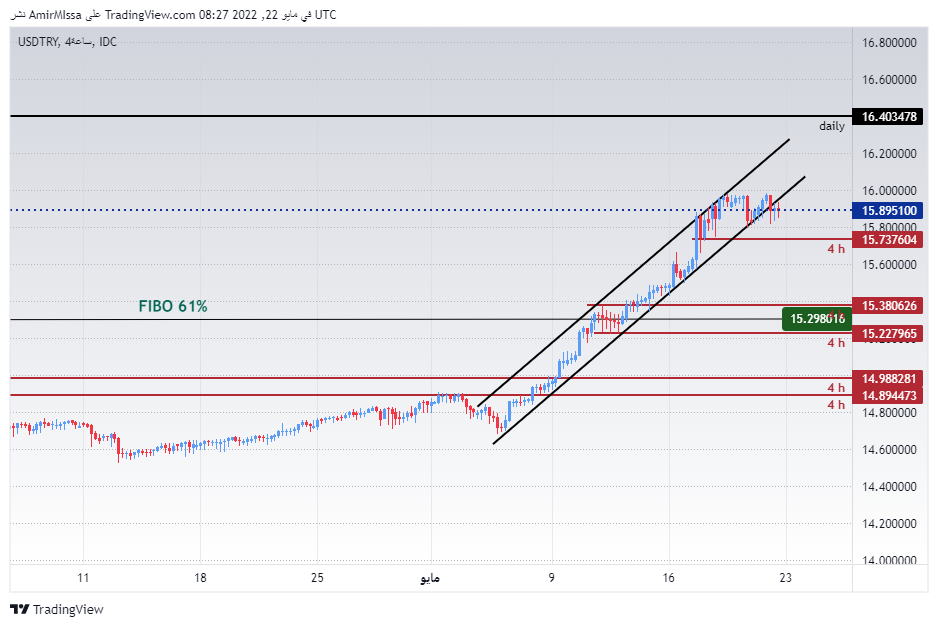Click the 14.400000 axis price tick
Screen dimensions: 938x627
point(888,487)
